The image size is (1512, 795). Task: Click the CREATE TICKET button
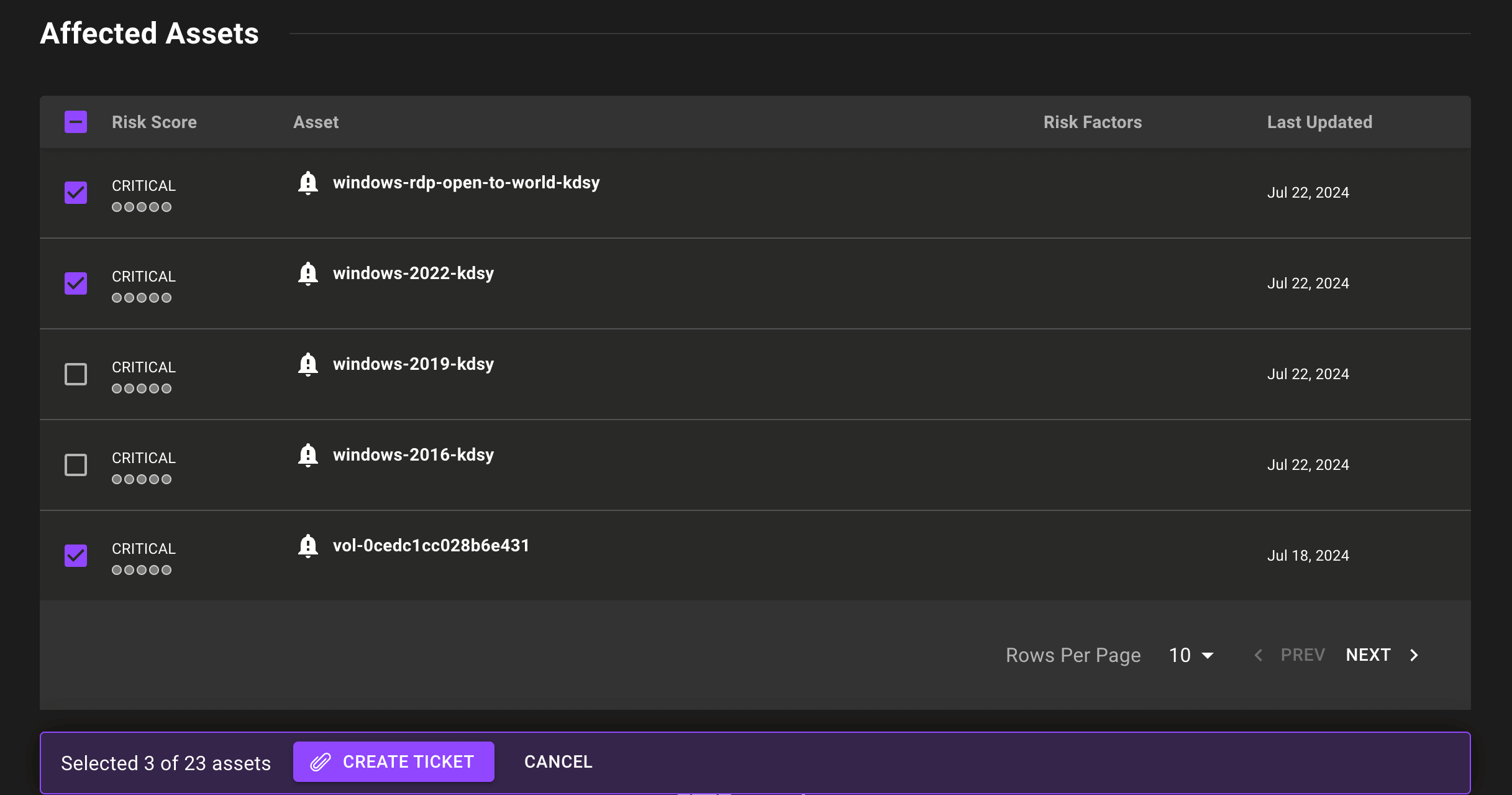(393, 762)
